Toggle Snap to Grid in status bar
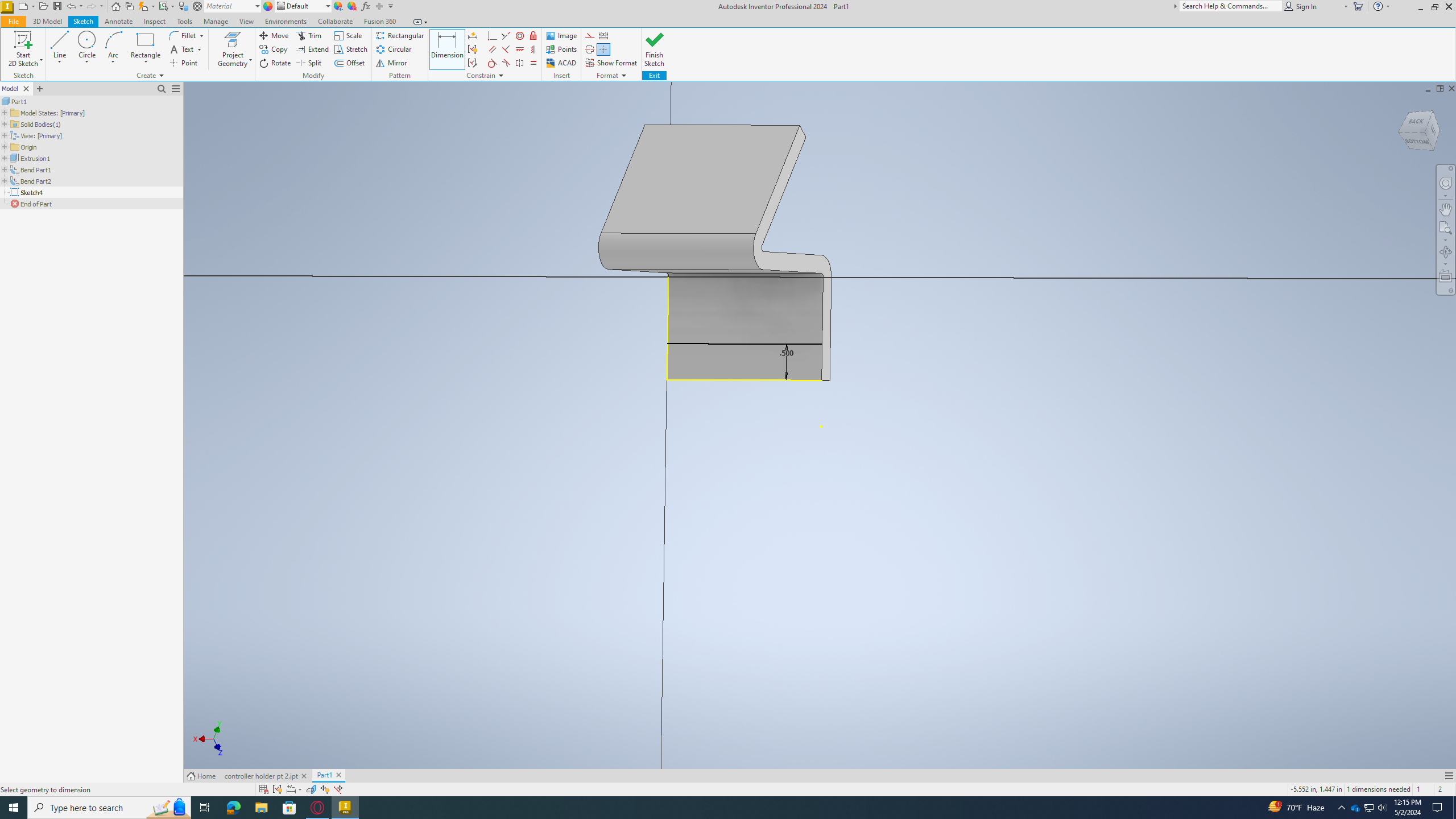 pyautogui.click(x=263, y=789)
